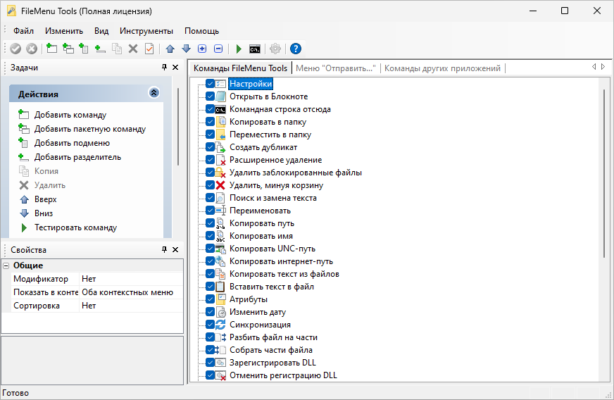This screenshot has height=400, width=614.
Task: Click the apply changes checkmark toolbar icon
Action: point(16,49)
